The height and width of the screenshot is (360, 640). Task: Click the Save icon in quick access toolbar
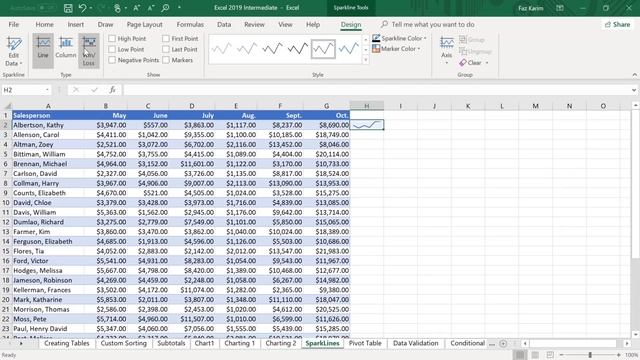pyautogui.click(x=68, y=8)
